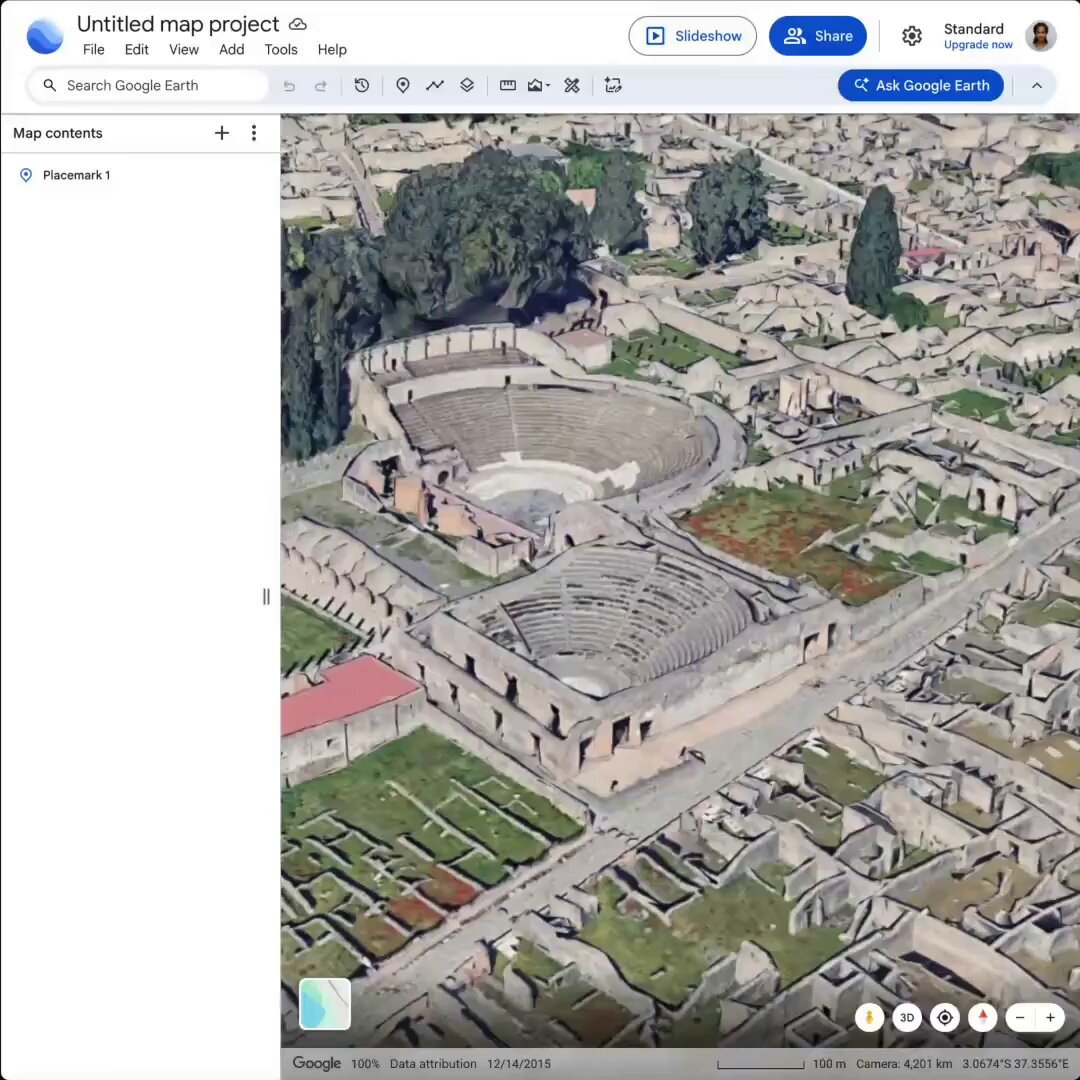
Task: Click the fly to my location icon
Action: point(945,1017)
